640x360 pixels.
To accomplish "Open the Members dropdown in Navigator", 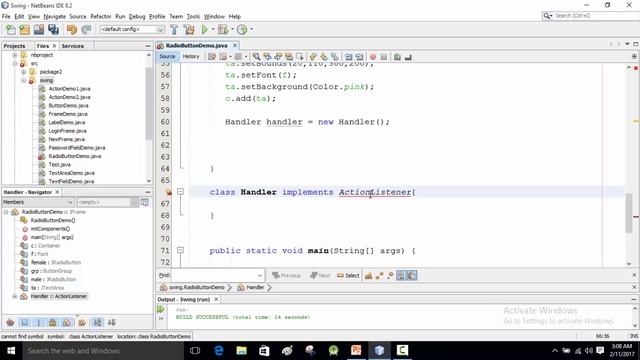I will pos(38,202).
